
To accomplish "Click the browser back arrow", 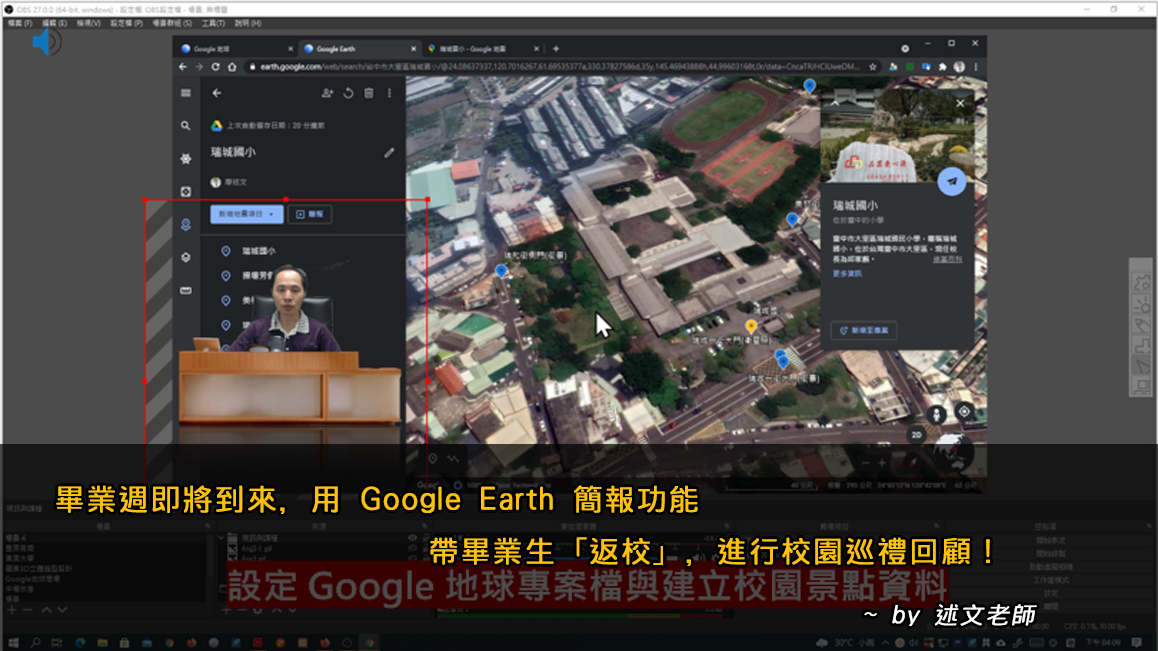I will (182, 67).
